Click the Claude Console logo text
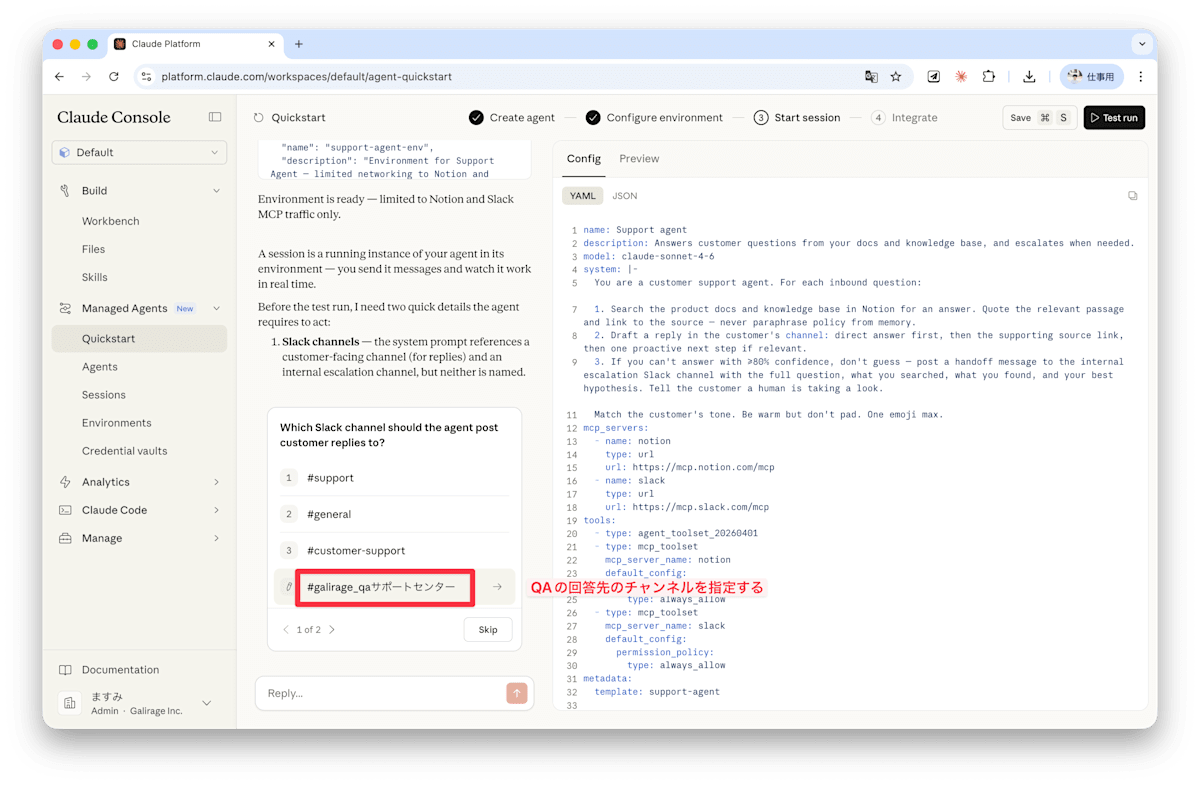The height and width of the screenshot is (785, 1200). pos(114,117)
